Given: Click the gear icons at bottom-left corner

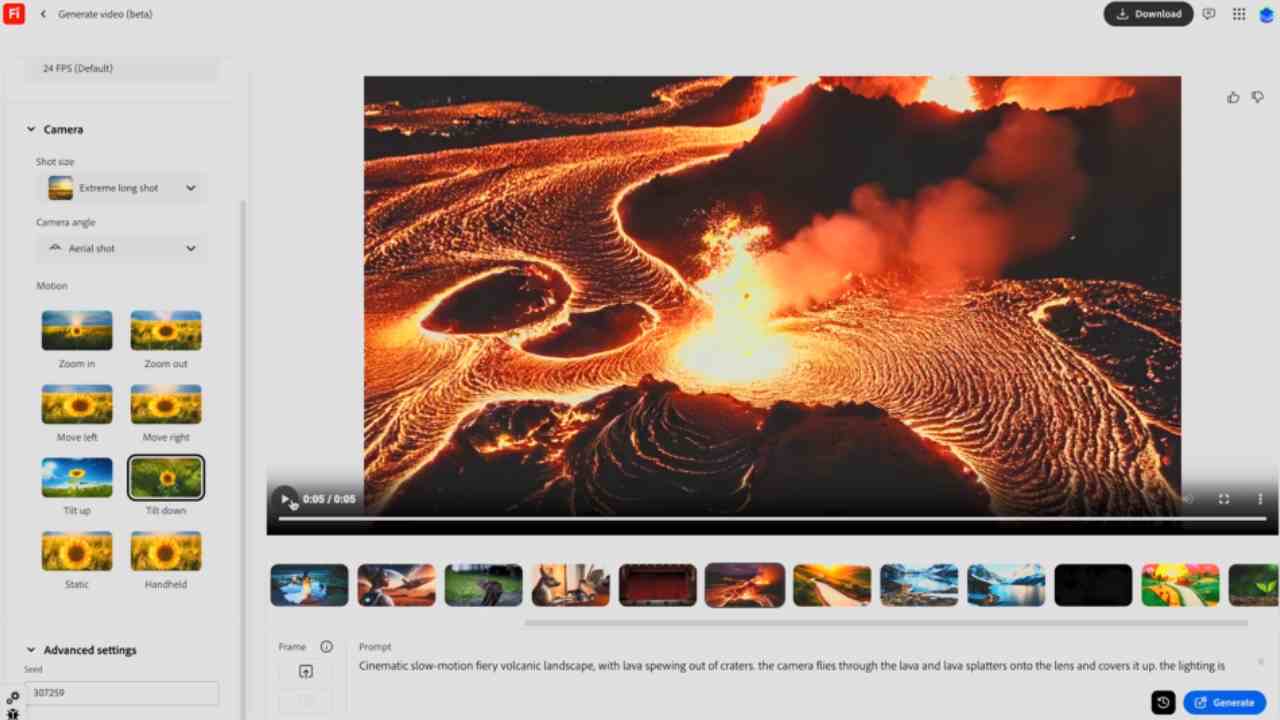Looking at the screenshot, I should (13, 698).
